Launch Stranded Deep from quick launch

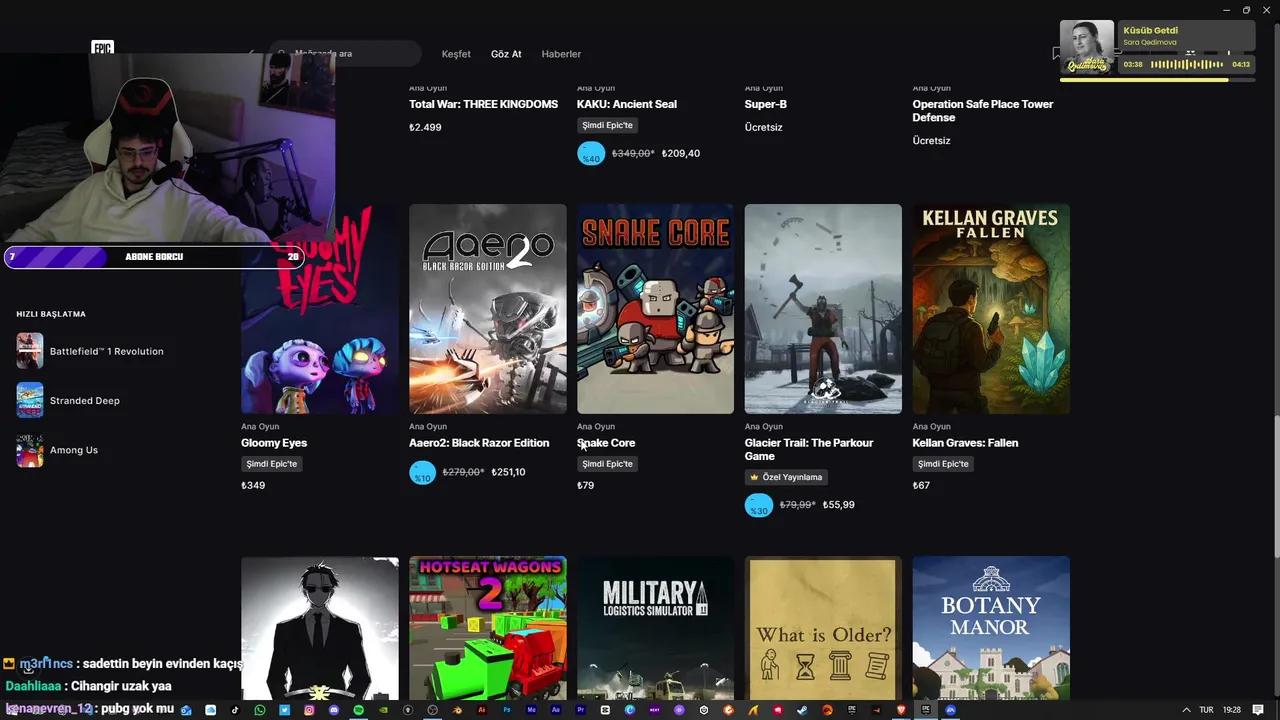(68, 400)
